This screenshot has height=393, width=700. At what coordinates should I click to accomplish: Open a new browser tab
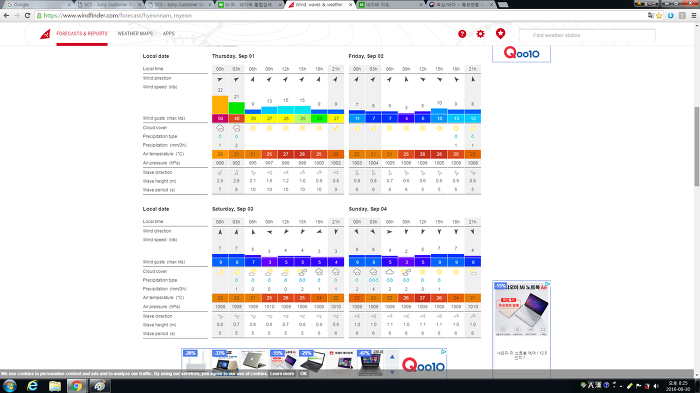tap(503, 4)
